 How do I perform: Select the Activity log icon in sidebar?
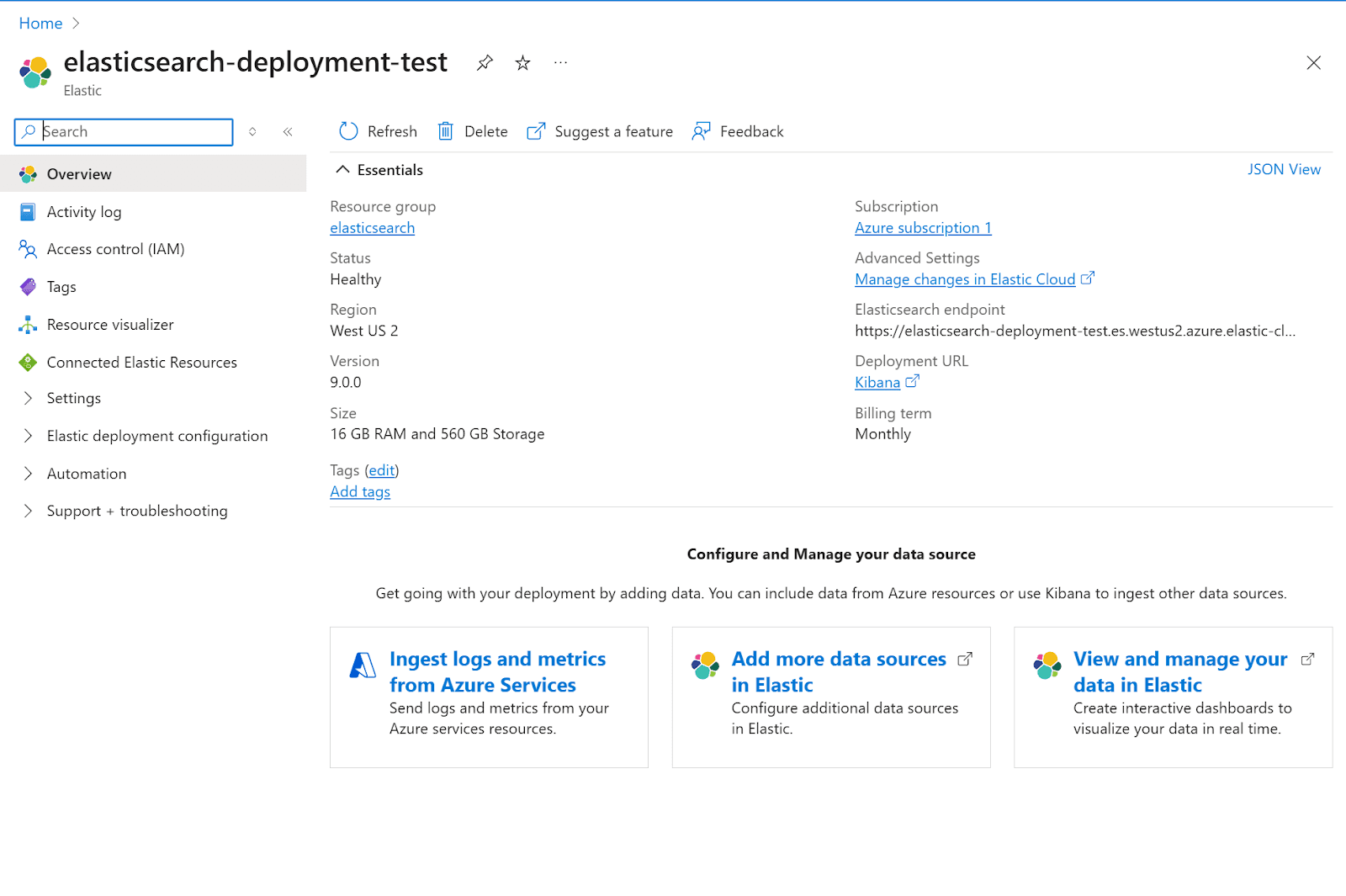coord(27,211)
